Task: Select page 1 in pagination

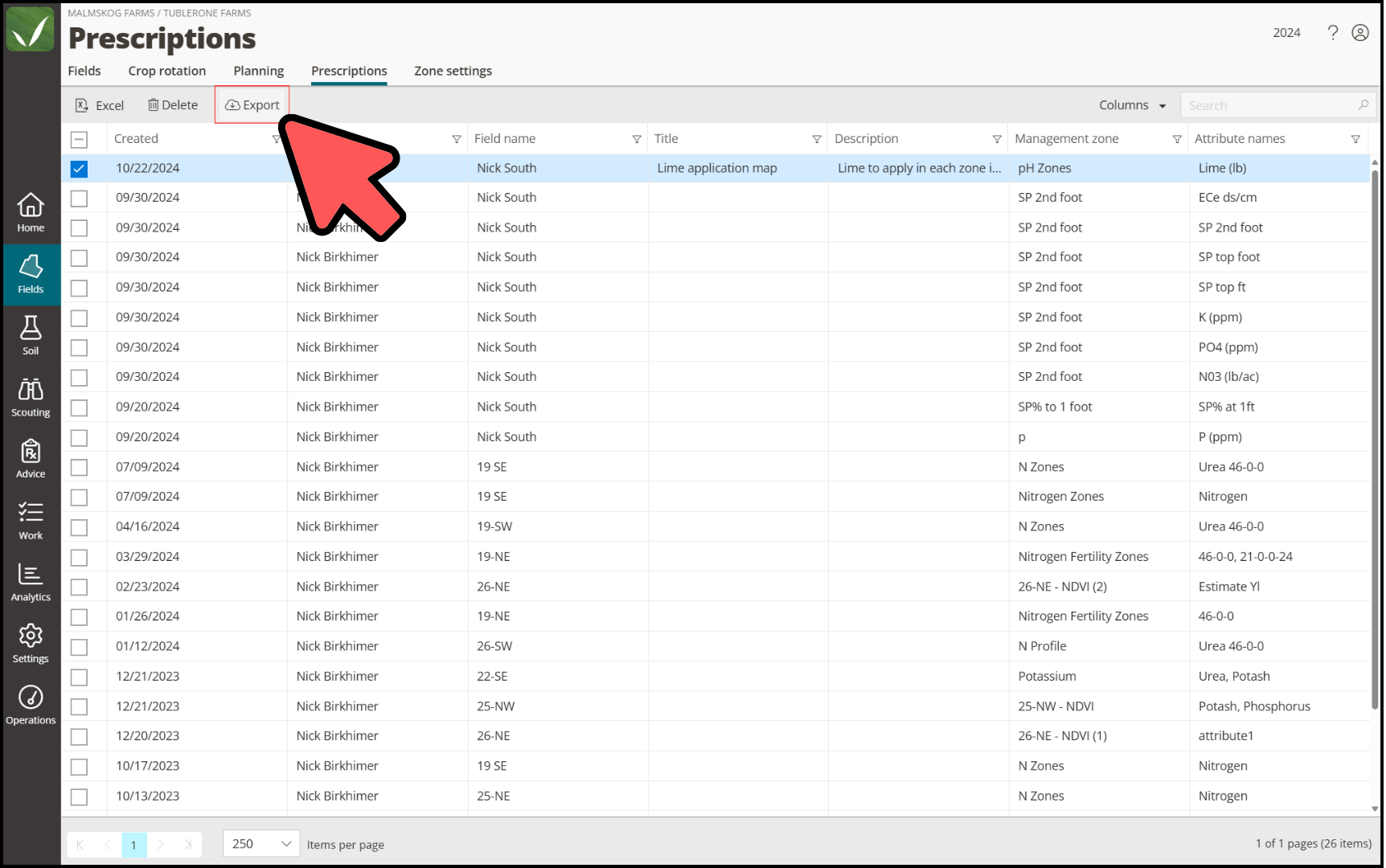Action: (x=133, y=845)
